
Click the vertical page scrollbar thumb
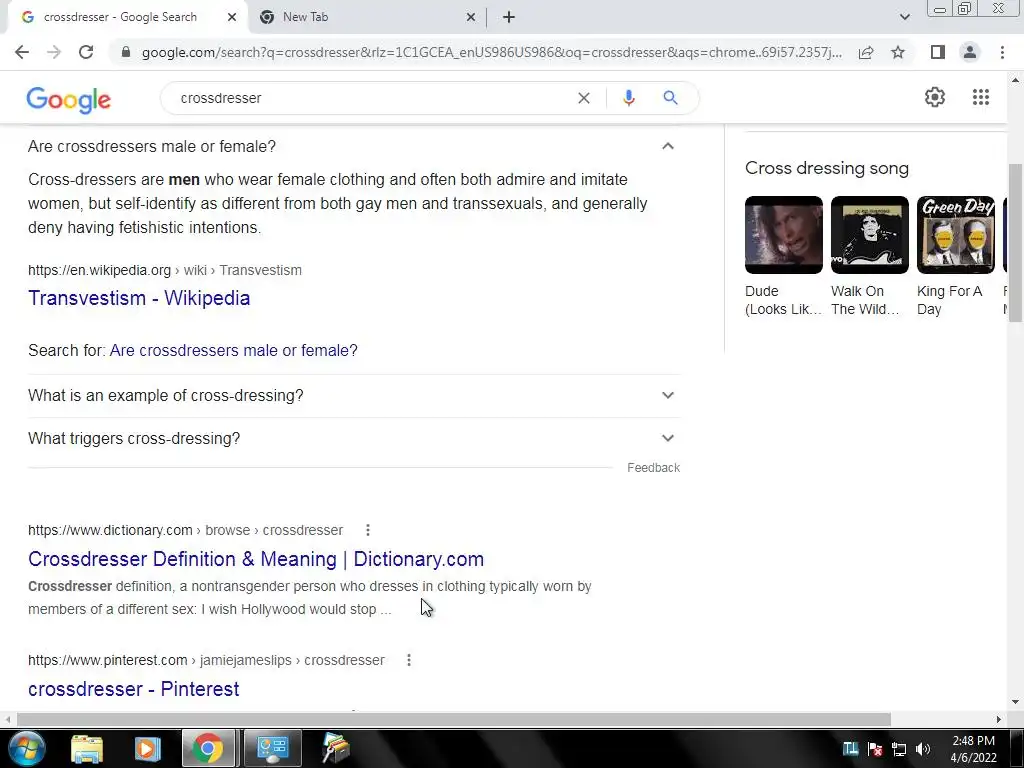pos(1015,242)
